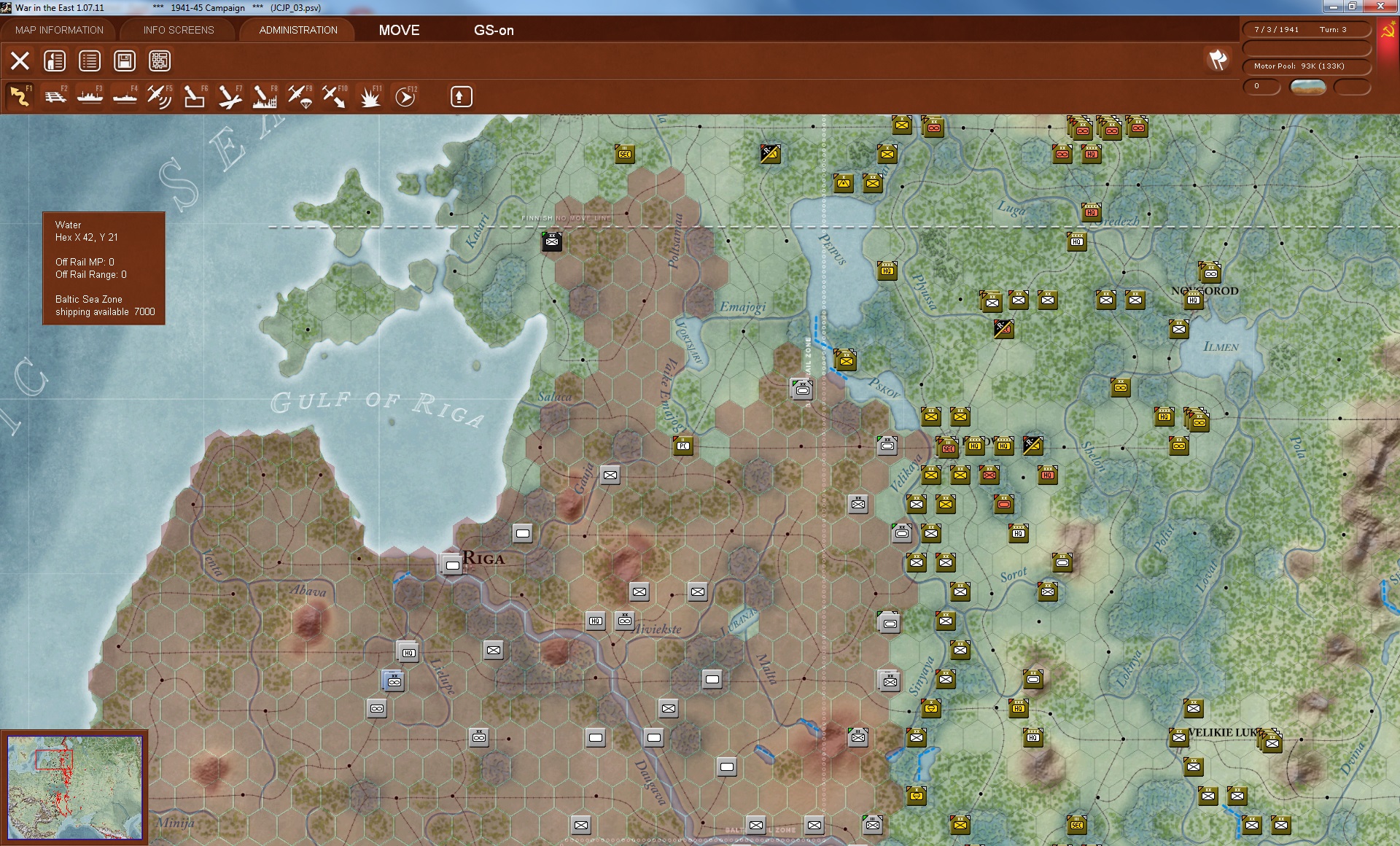Select the F5 air recon icon
This screenshot has height=846, width=1400.
160,96
